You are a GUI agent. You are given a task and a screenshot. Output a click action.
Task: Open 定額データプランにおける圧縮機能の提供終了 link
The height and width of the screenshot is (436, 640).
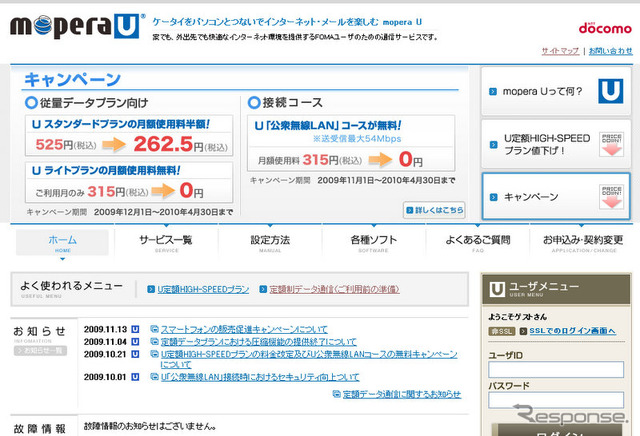258,342
